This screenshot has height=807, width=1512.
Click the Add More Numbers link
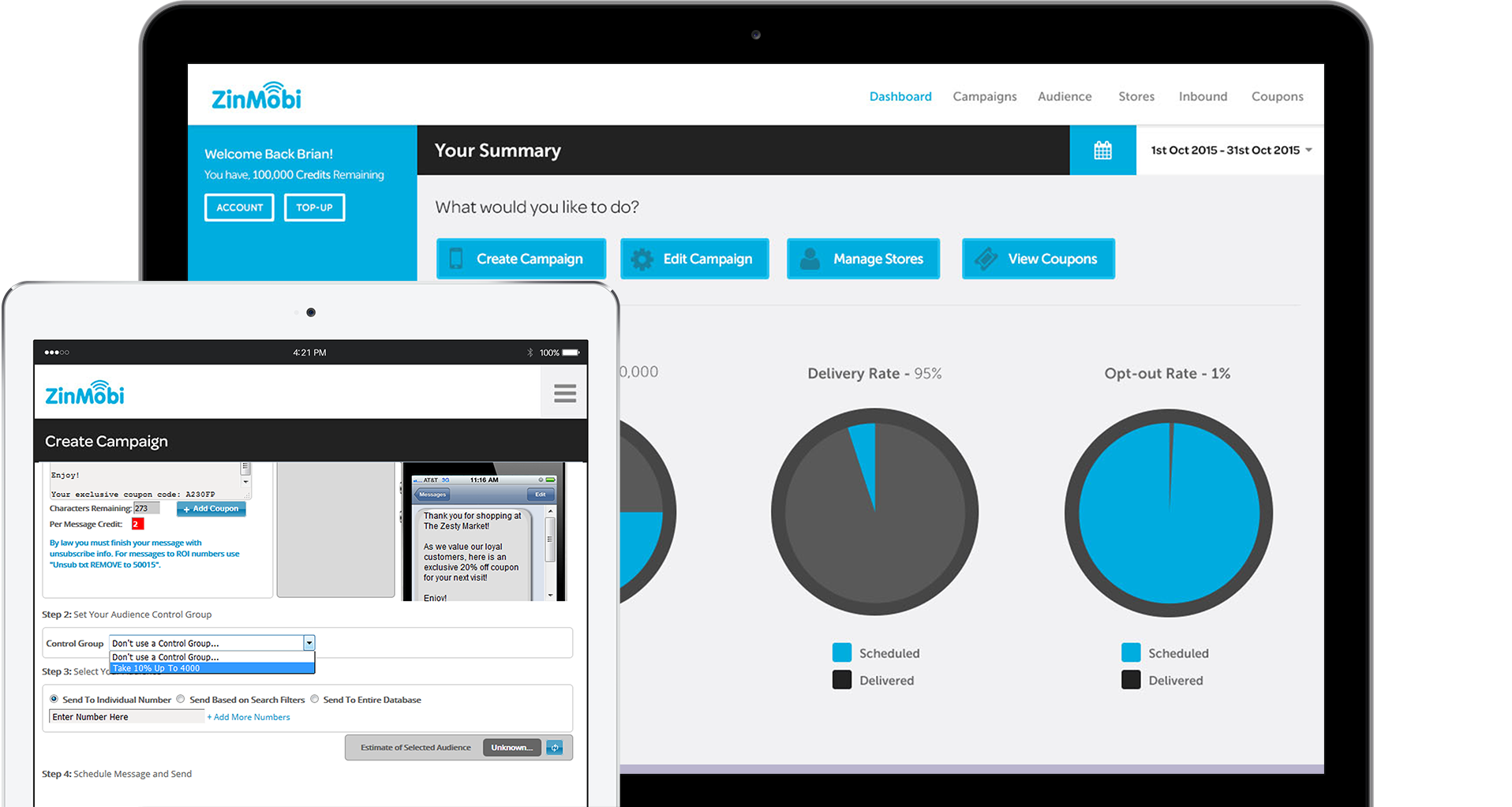pyautogui.click(x=249, y=717)
